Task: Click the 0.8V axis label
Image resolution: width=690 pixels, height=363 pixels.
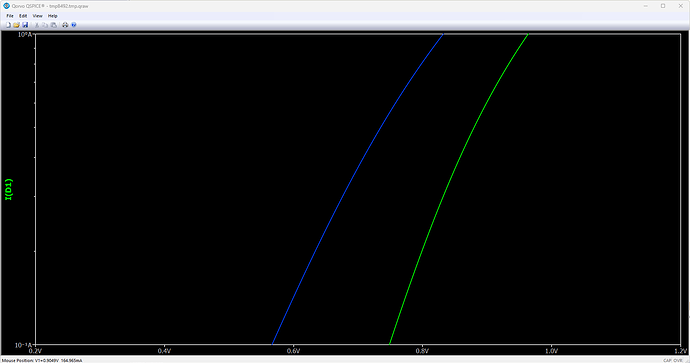Action: tap(422, 351)
